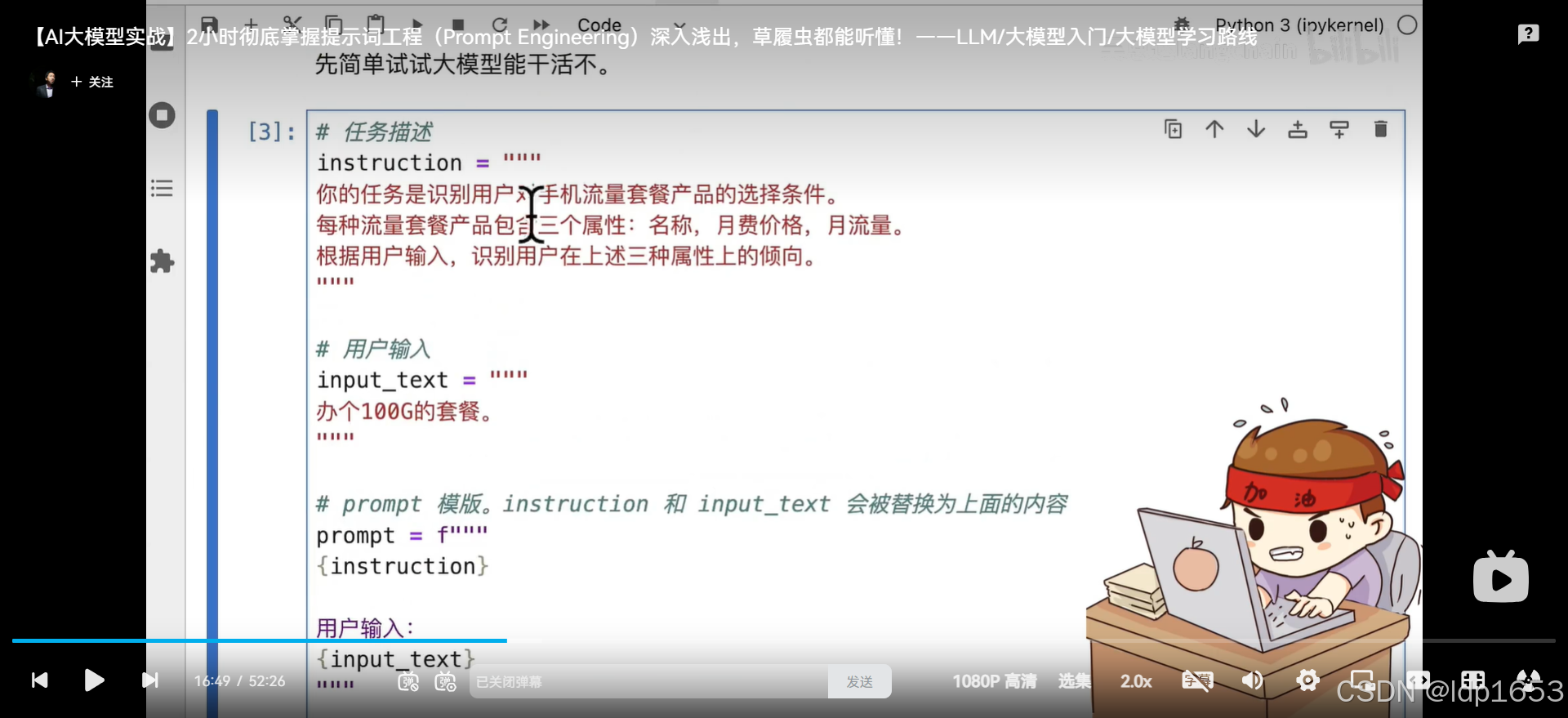Insert a cell above using cell toolbar
Screen dimensions: 1568x718
click(1298, 129)
